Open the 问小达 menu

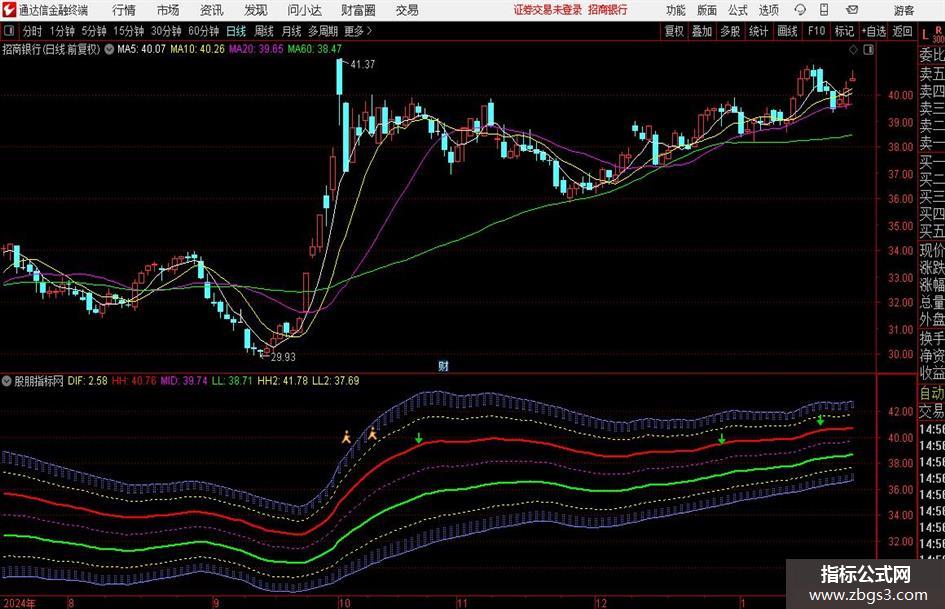pos(304,10)
